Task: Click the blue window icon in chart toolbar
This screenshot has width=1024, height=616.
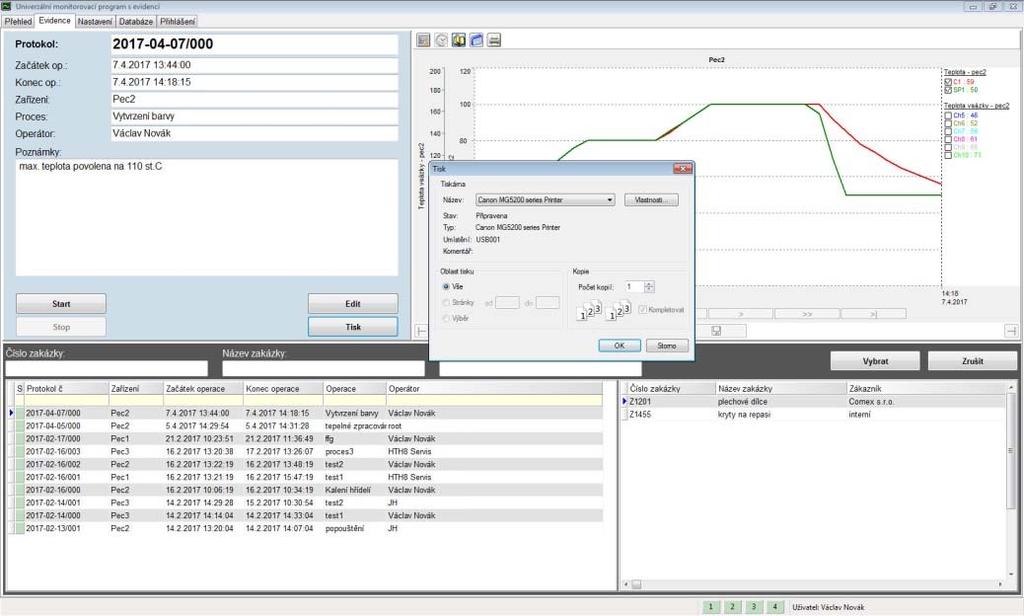Action: (477, 41)
